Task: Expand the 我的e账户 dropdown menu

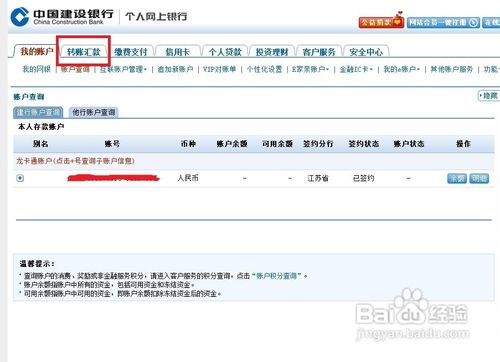Action: tap(402, 69)
